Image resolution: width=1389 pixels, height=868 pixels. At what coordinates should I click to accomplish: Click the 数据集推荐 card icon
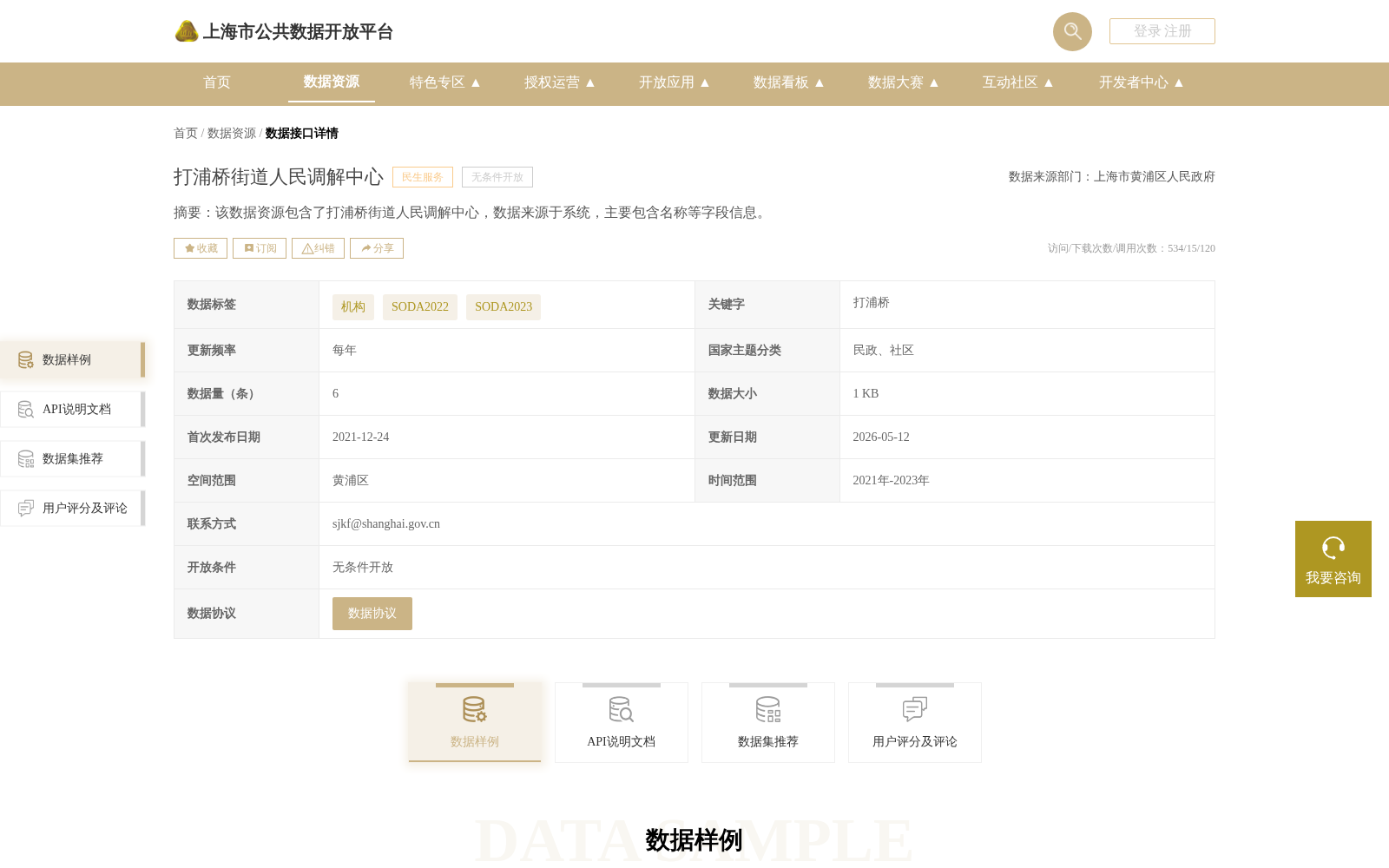768,709
